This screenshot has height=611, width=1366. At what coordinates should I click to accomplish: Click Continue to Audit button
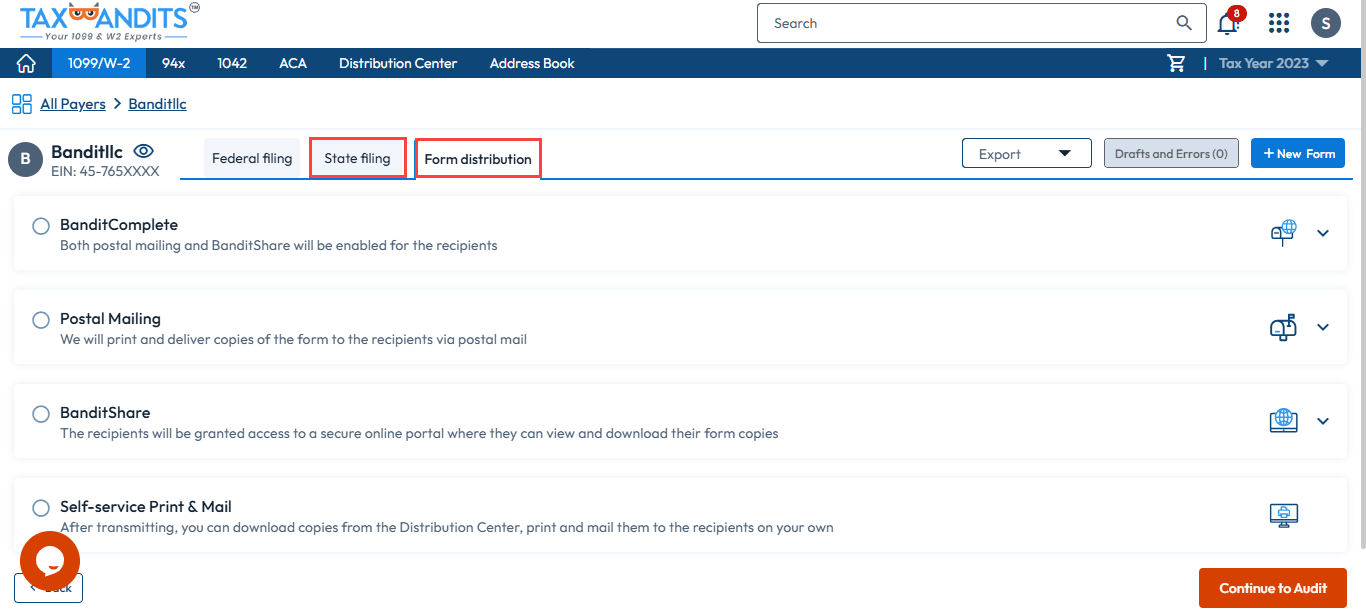1273,588
